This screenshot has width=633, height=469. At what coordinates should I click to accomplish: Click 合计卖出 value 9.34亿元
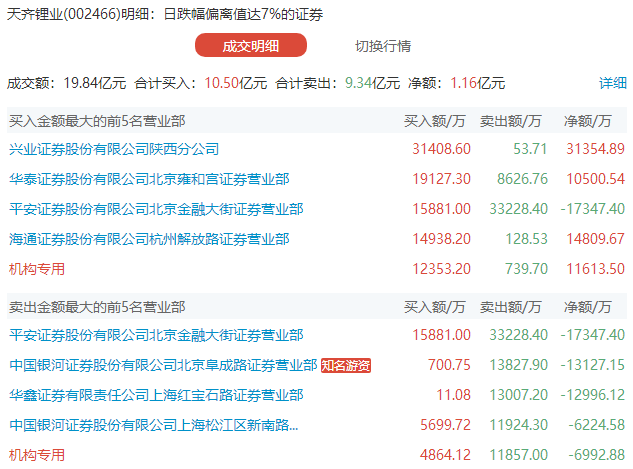372,83
